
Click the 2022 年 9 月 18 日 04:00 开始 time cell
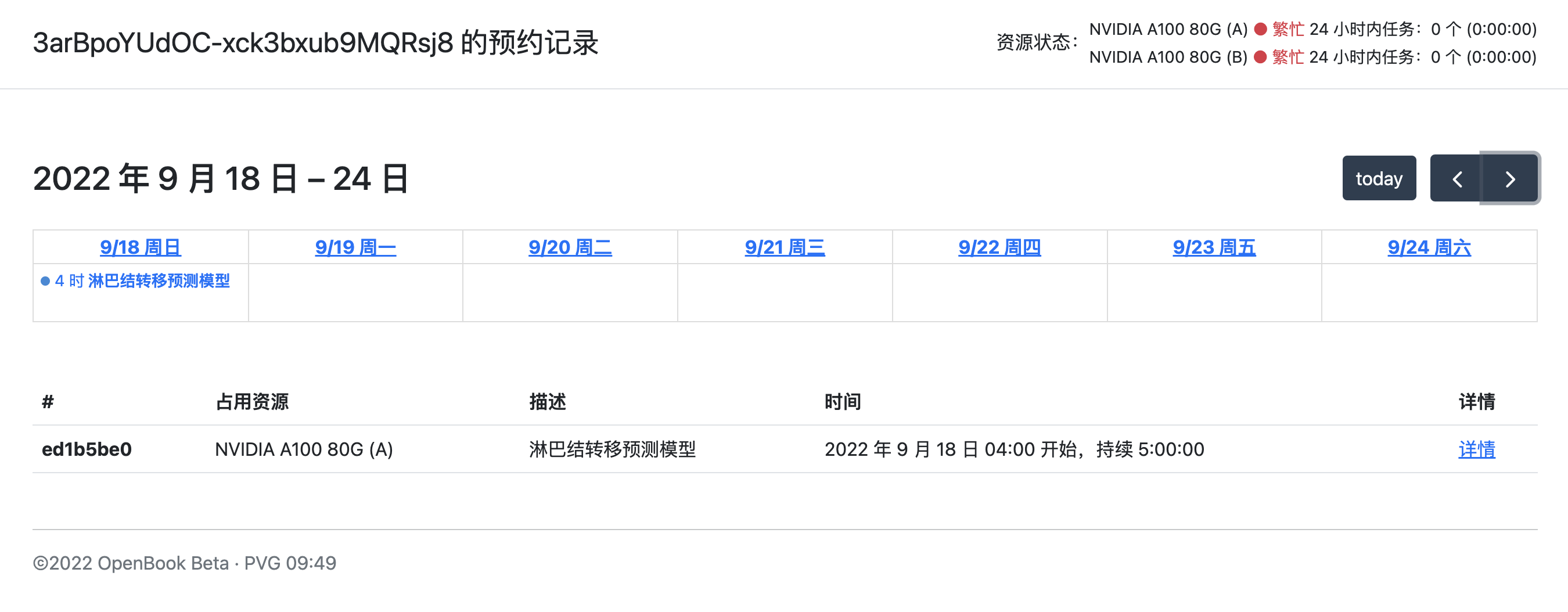(1014, 449)
